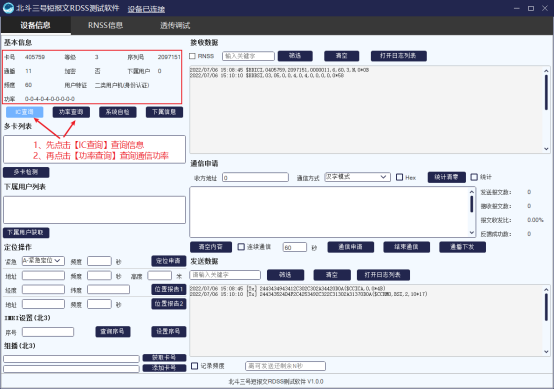
Task: Open the 透传调试 tab
Action: click(175, 25)
